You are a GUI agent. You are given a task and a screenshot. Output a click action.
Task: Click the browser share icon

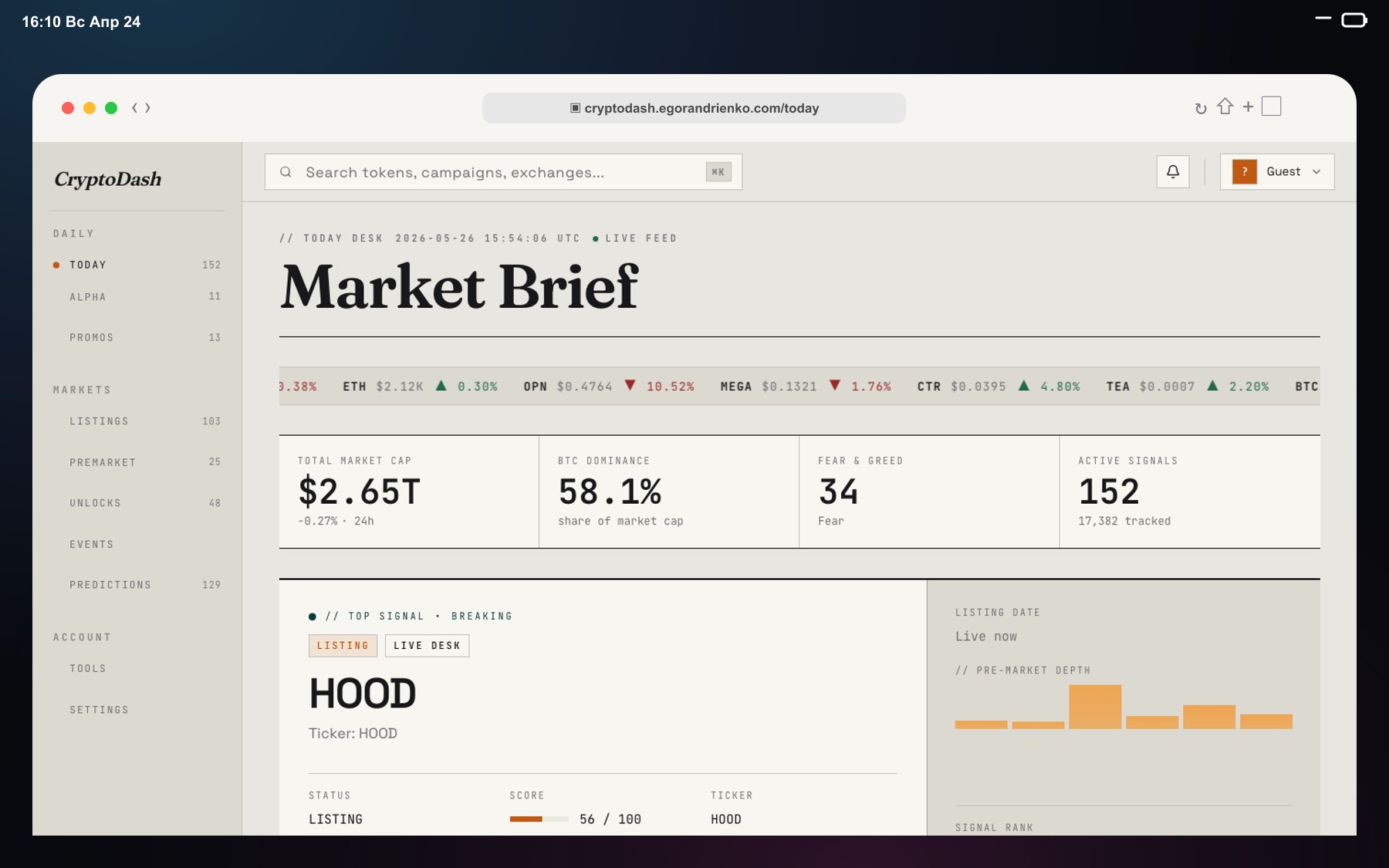(1225, 106)
